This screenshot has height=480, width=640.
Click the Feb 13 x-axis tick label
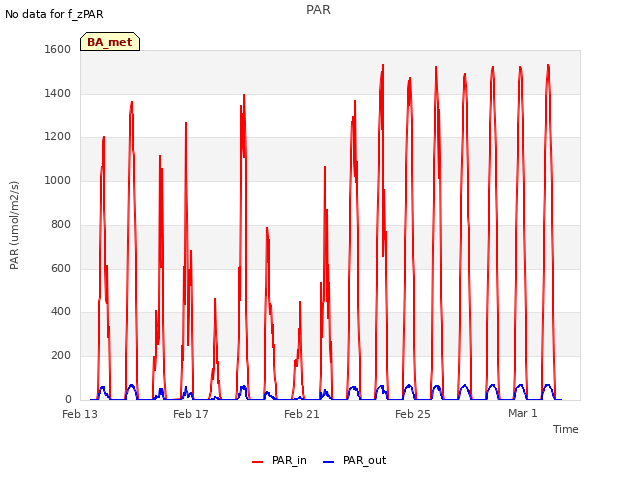tap(80, 414)
